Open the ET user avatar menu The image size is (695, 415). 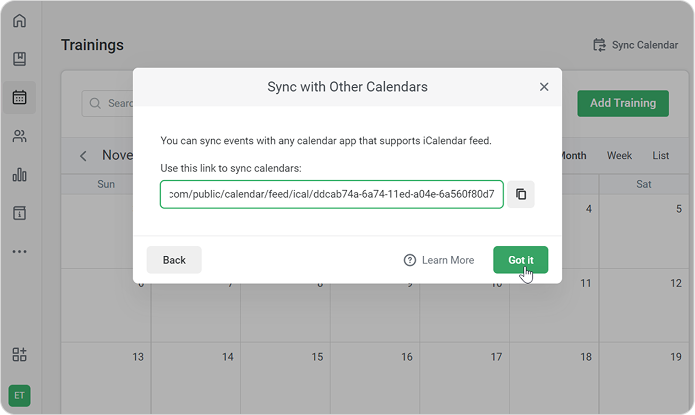[x=19, y=396]
